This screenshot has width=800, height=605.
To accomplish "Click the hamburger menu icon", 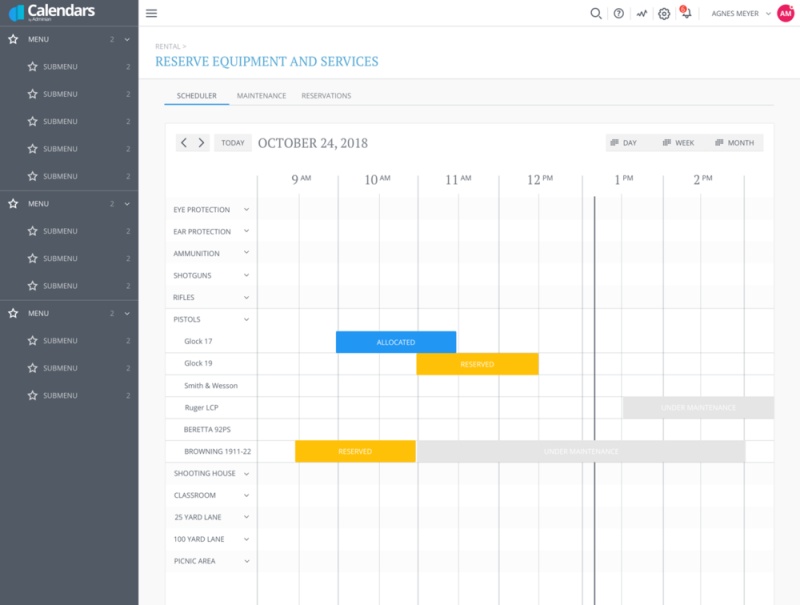I will [x=151, y=13].
